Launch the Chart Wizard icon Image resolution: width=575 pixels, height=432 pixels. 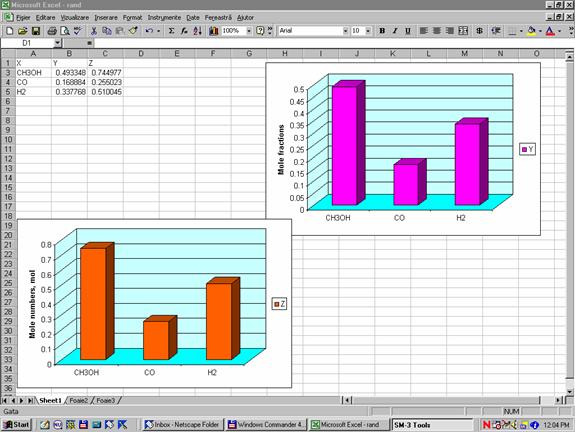214,31
